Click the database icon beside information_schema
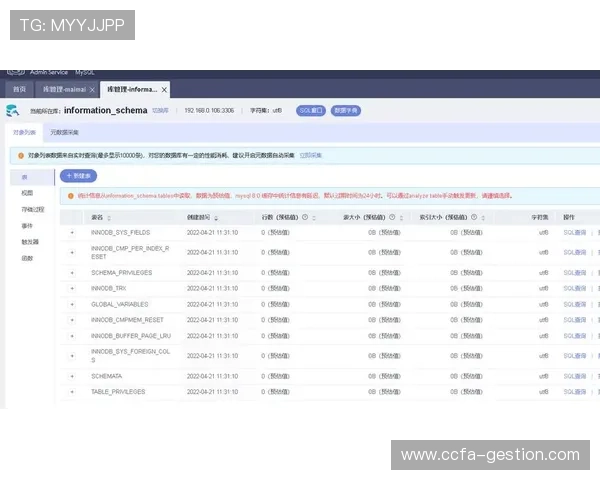Viewport: 600px width, 480px height. (13, 111)
